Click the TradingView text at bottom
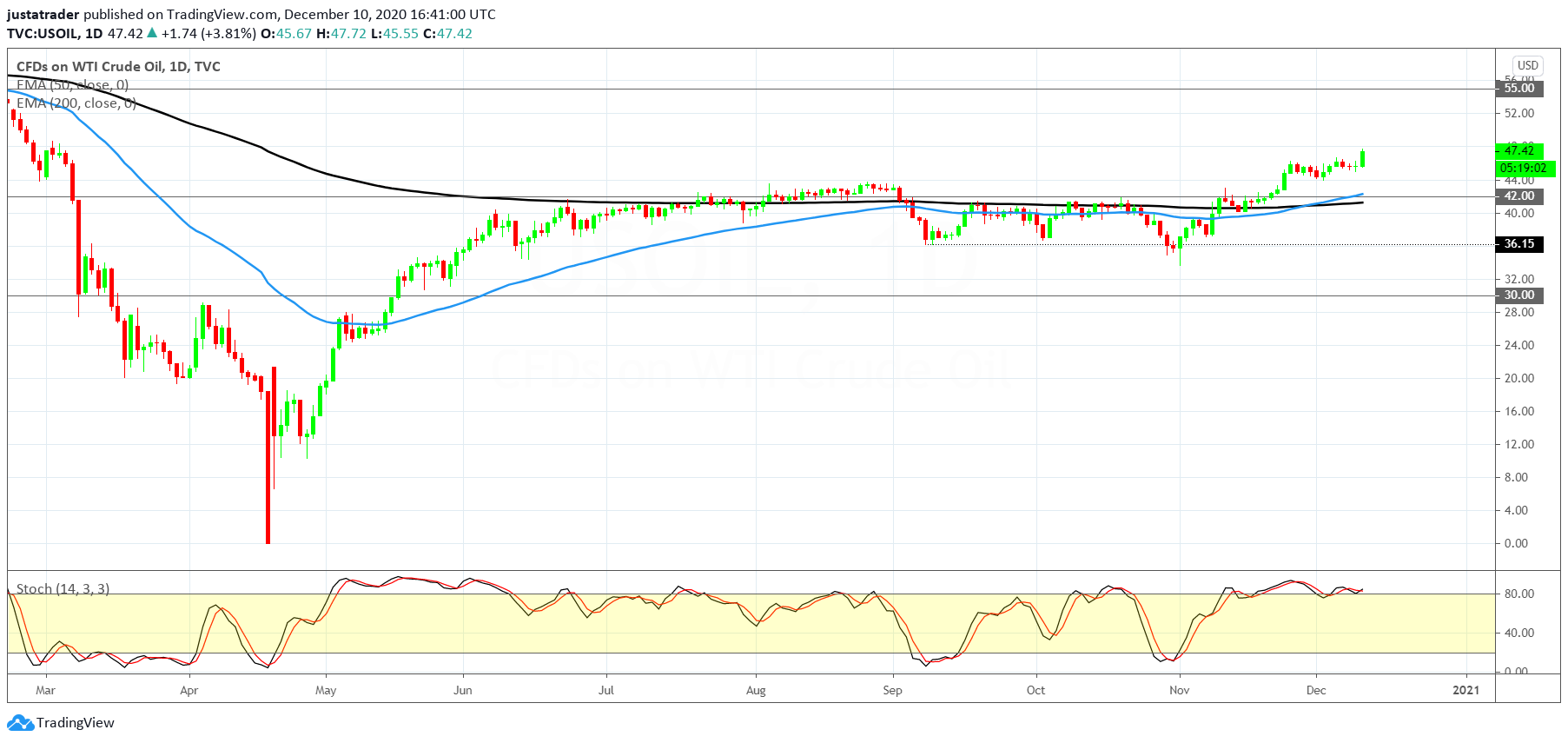 coord(76,723)
